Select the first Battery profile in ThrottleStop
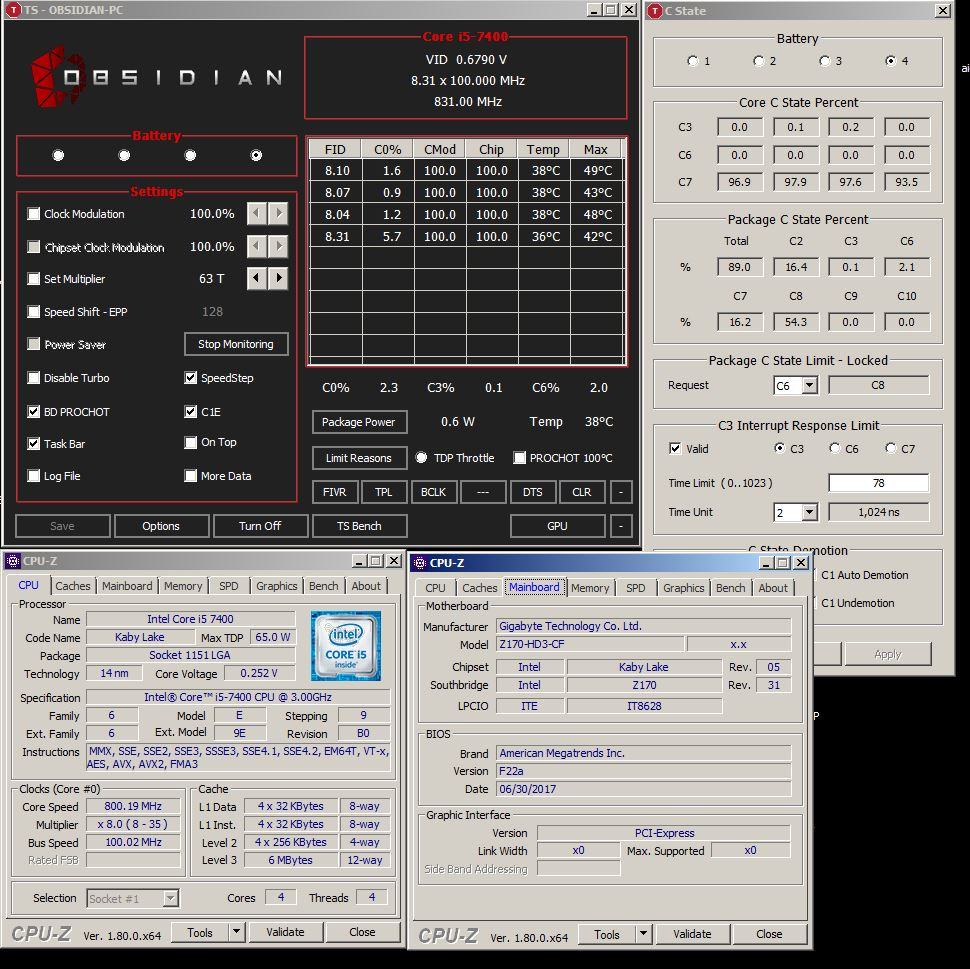This screenshot has width=970, height=969. 58,155
